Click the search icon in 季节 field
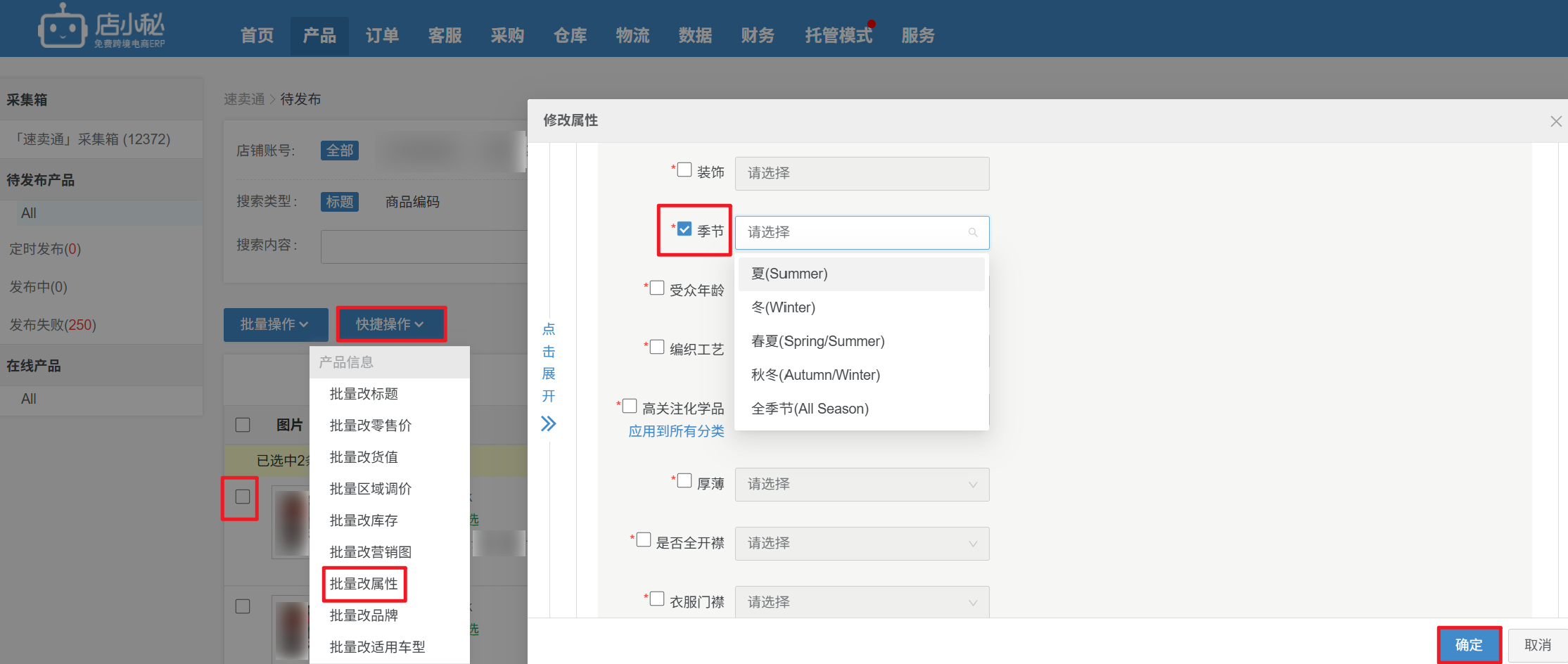The width and height of the screenshot is (1568, 664). [x=973, y=233]
